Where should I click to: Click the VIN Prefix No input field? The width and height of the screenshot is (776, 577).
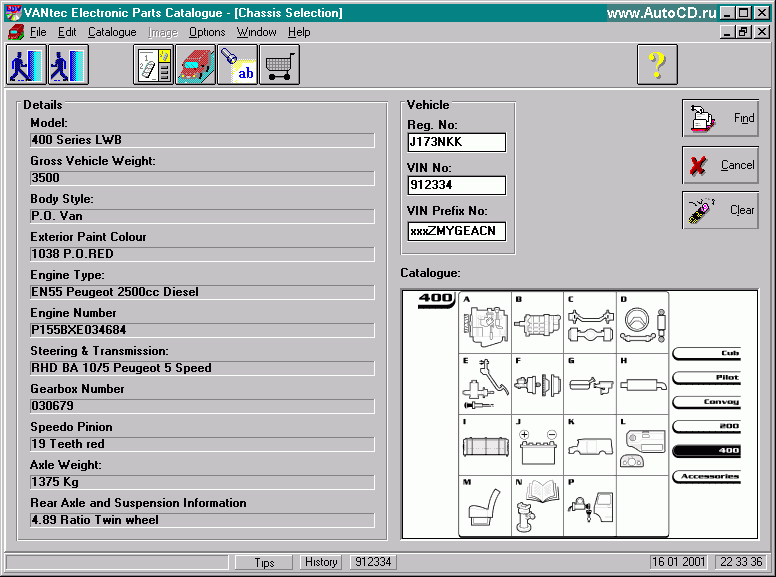(457, 231)
